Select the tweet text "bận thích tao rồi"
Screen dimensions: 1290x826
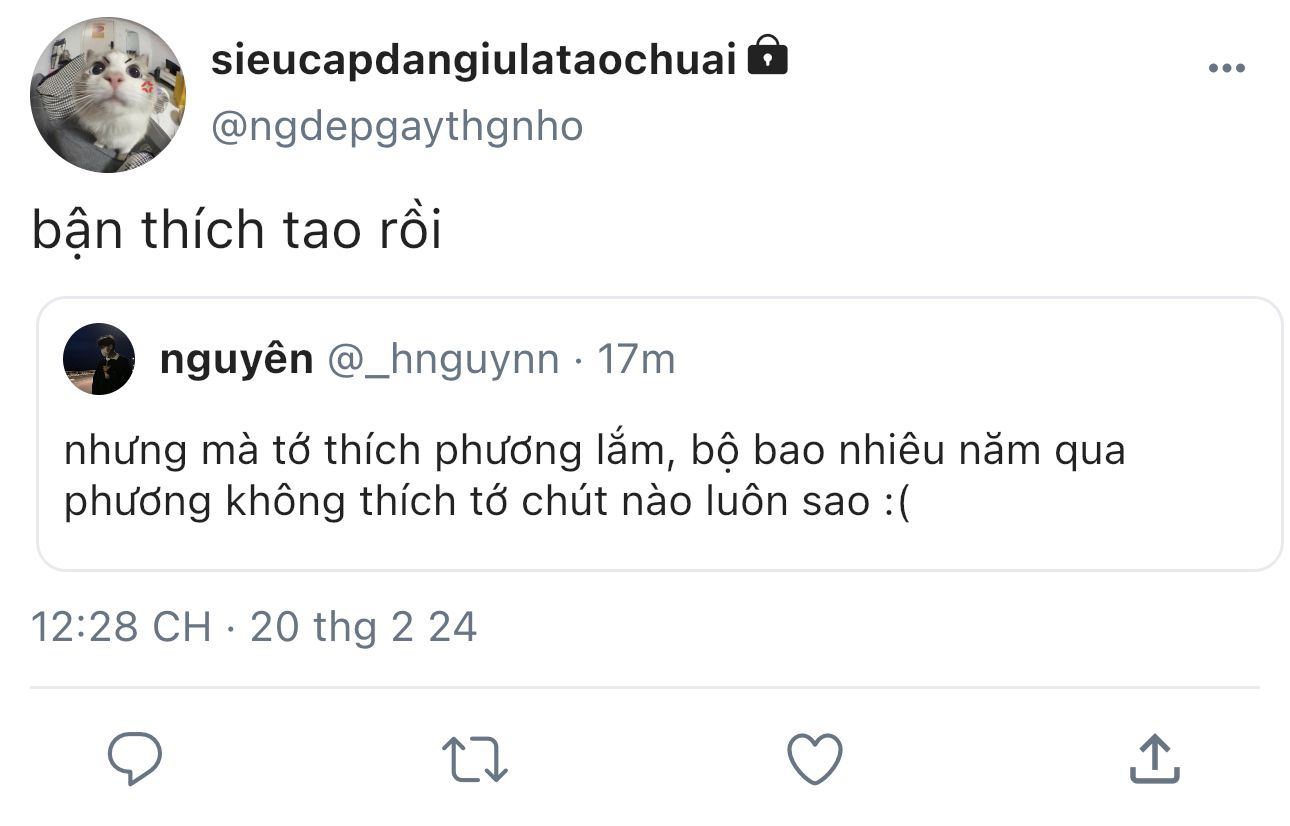237,231
